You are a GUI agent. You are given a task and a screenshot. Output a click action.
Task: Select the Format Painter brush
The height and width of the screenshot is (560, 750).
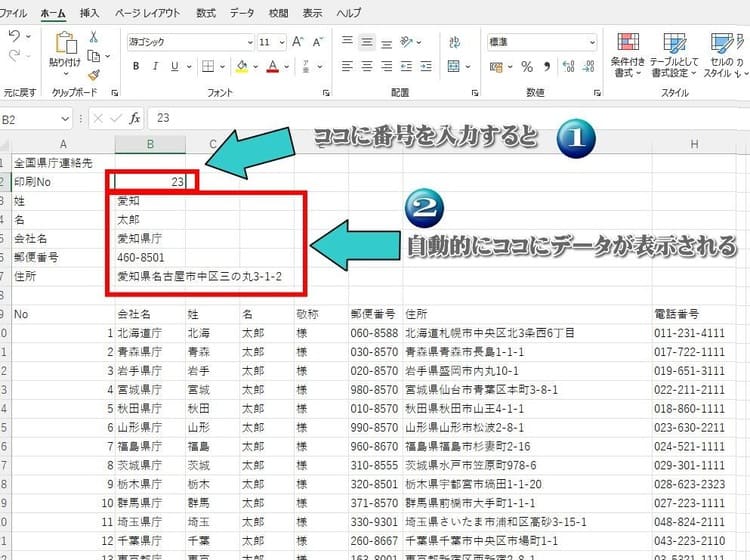[x=94, y=75]
